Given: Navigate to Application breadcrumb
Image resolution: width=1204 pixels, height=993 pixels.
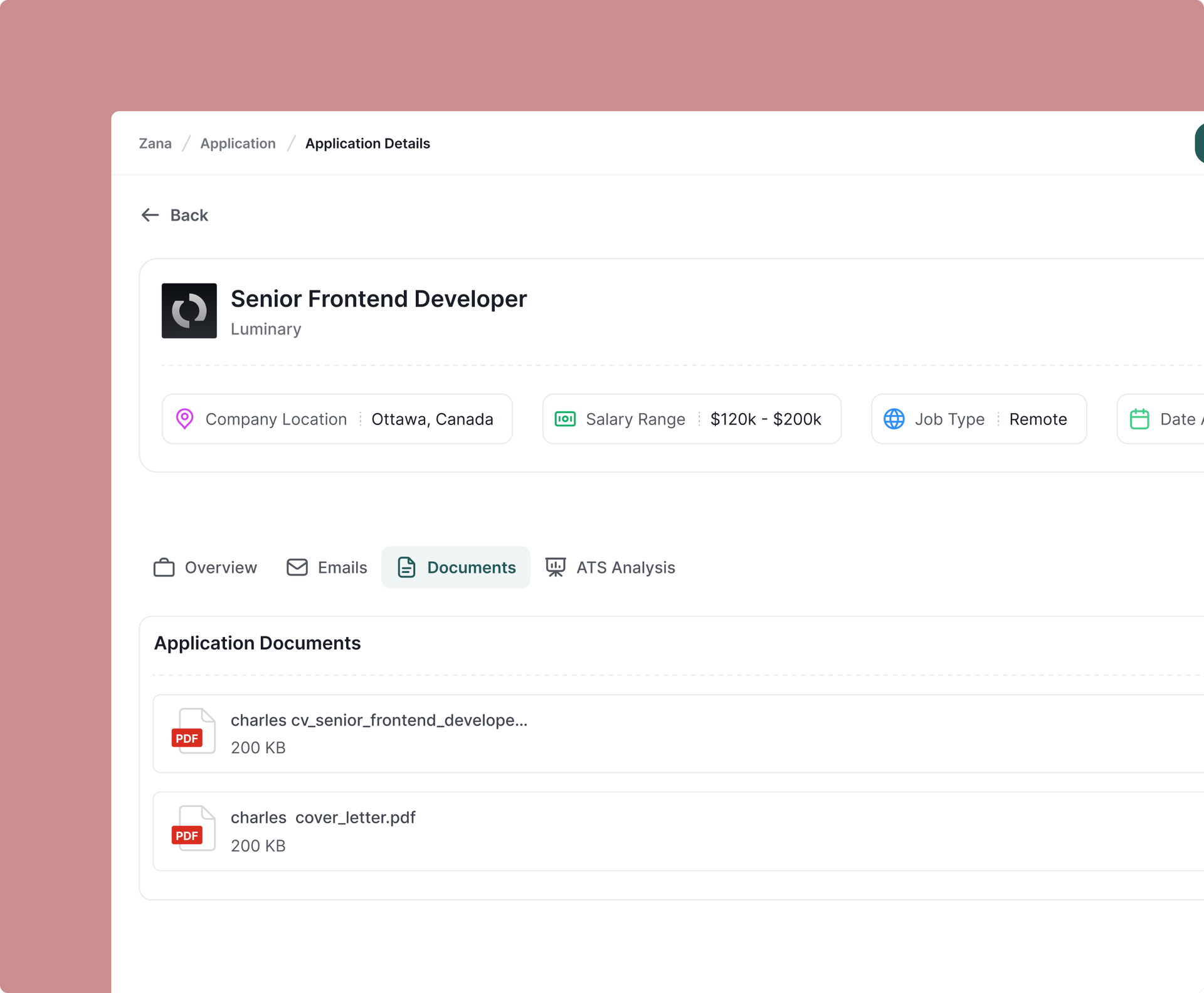Looking at the screenshot, I should pos(238,144).
